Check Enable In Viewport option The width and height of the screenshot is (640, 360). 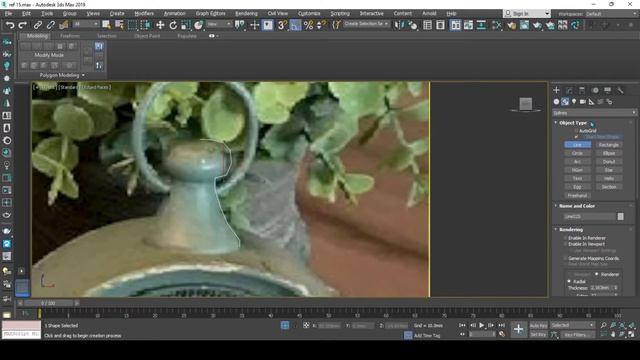click(565, 244)
